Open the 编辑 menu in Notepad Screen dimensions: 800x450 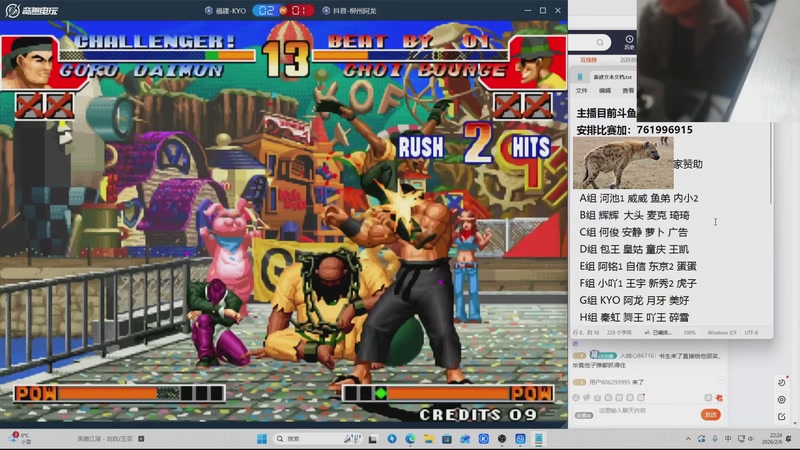605,91
